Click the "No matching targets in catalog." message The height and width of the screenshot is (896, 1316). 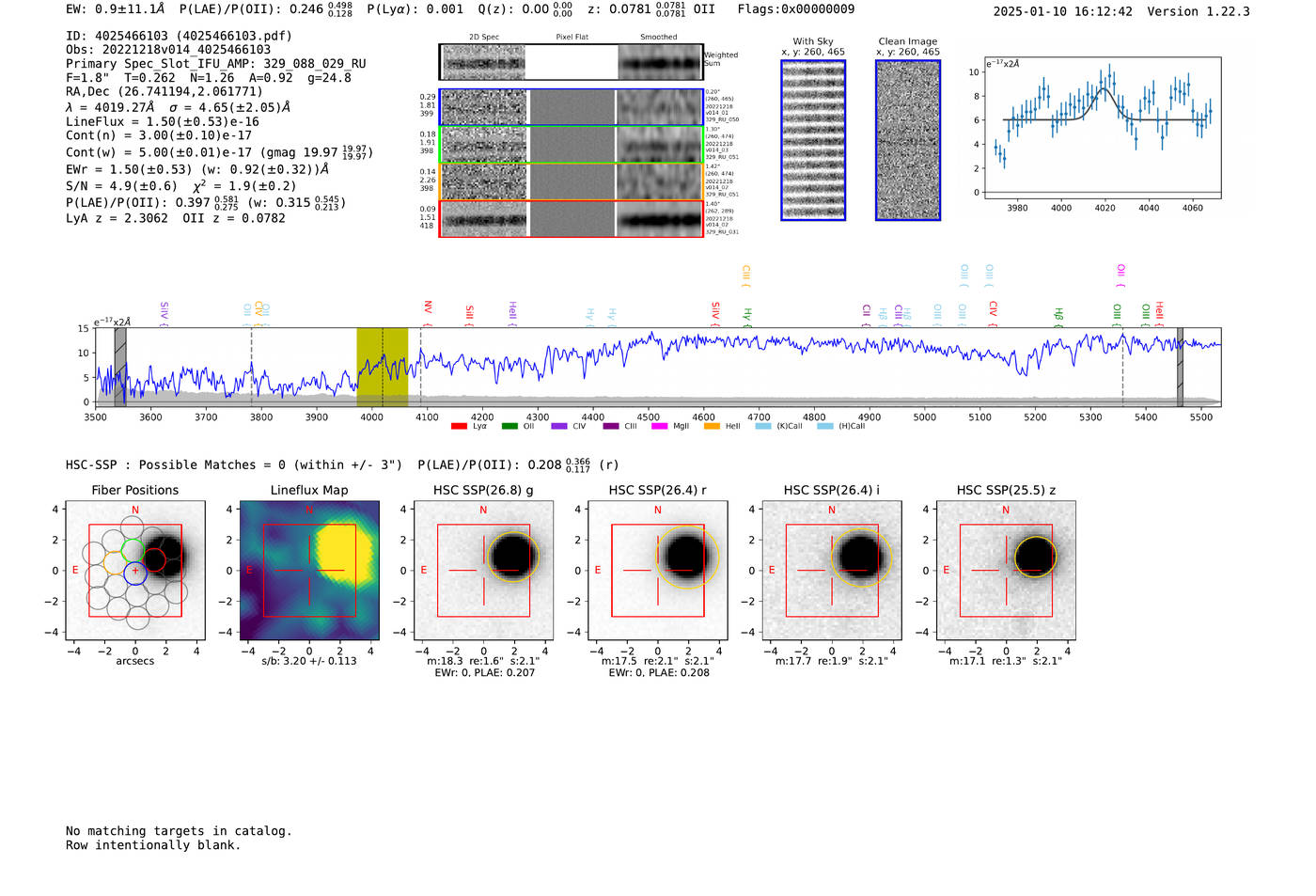coord(179,831)
